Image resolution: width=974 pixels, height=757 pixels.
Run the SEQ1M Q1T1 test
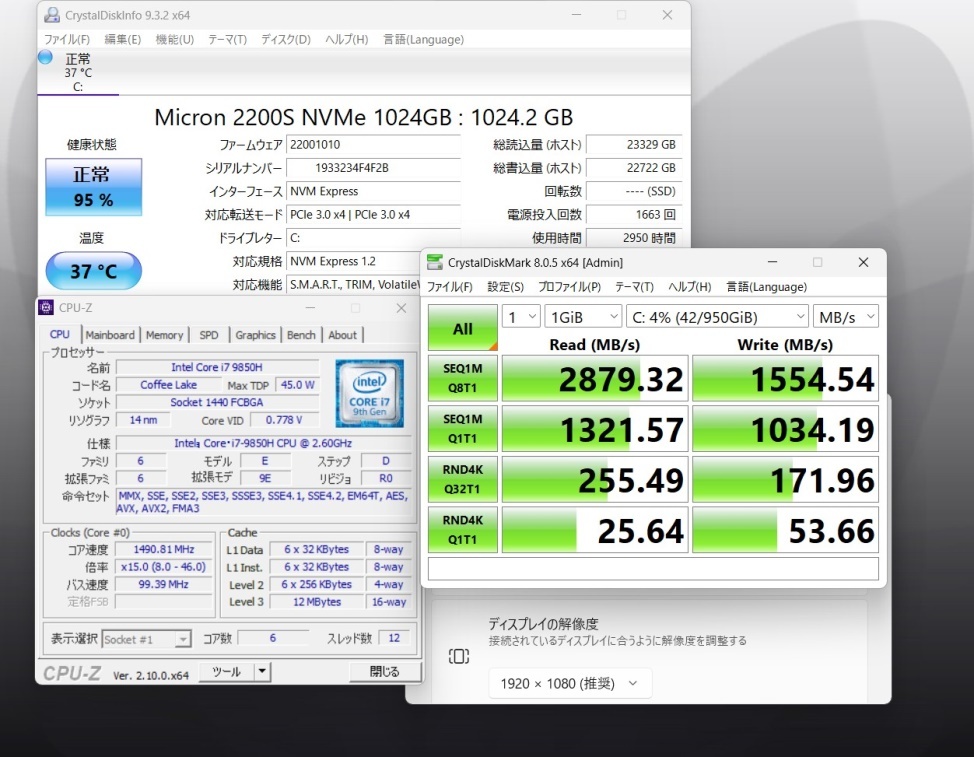point(462,430)
